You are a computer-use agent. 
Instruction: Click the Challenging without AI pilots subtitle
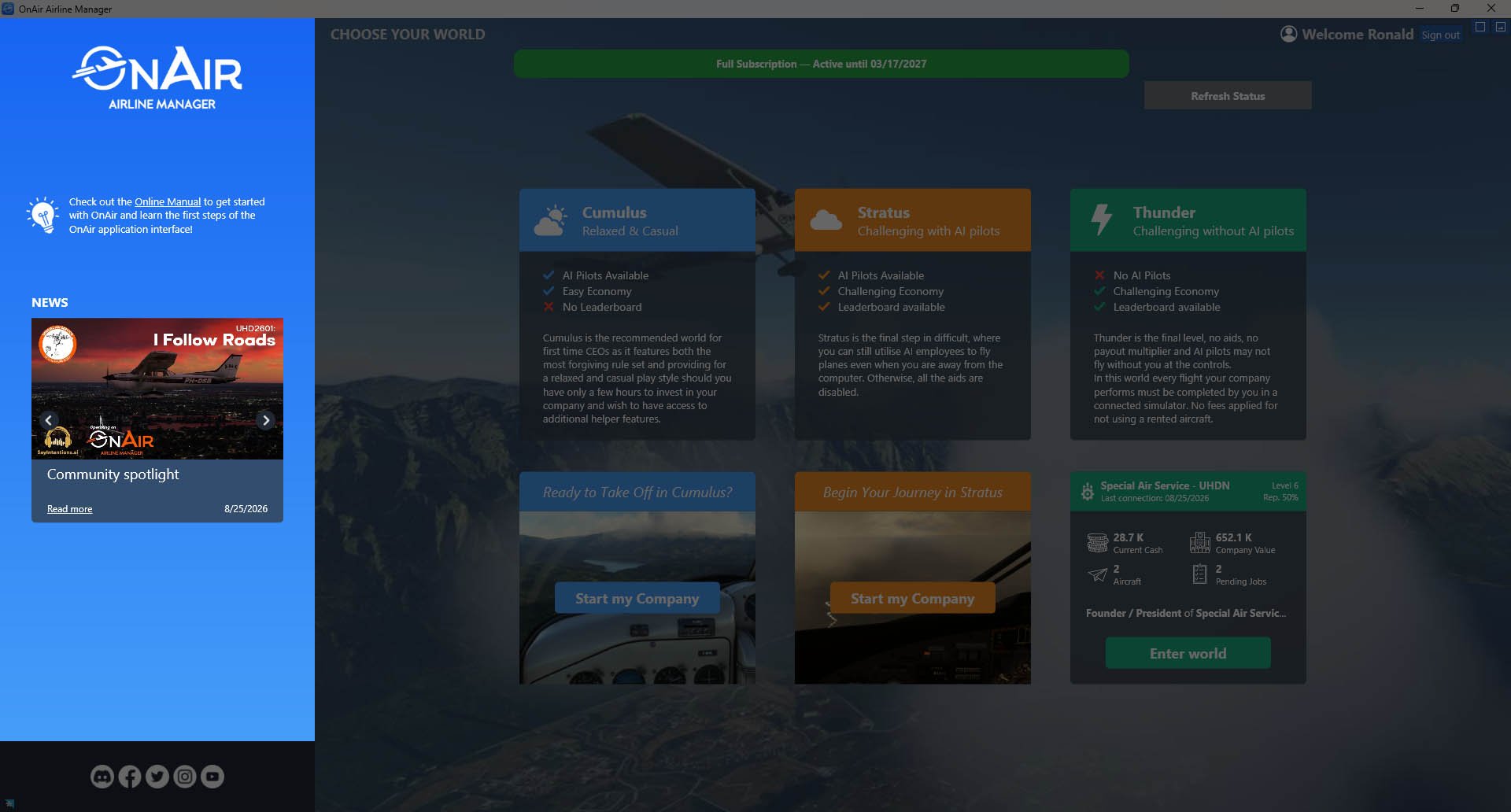1213,231
